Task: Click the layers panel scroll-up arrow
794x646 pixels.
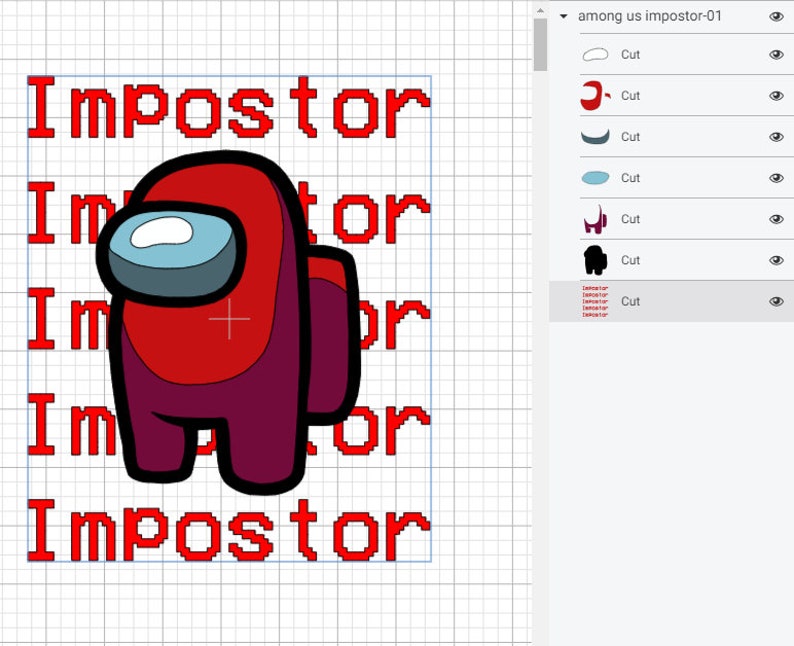Action: (x=540, y=10)
